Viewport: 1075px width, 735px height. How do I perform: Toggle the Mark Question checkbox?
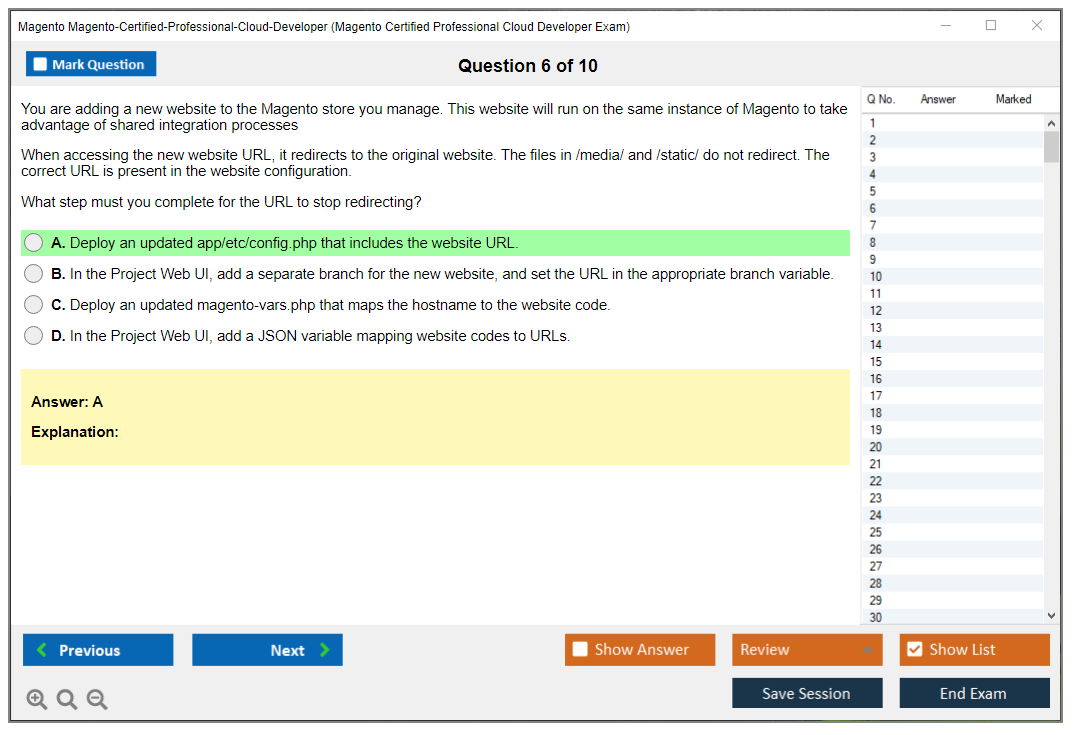41,65
